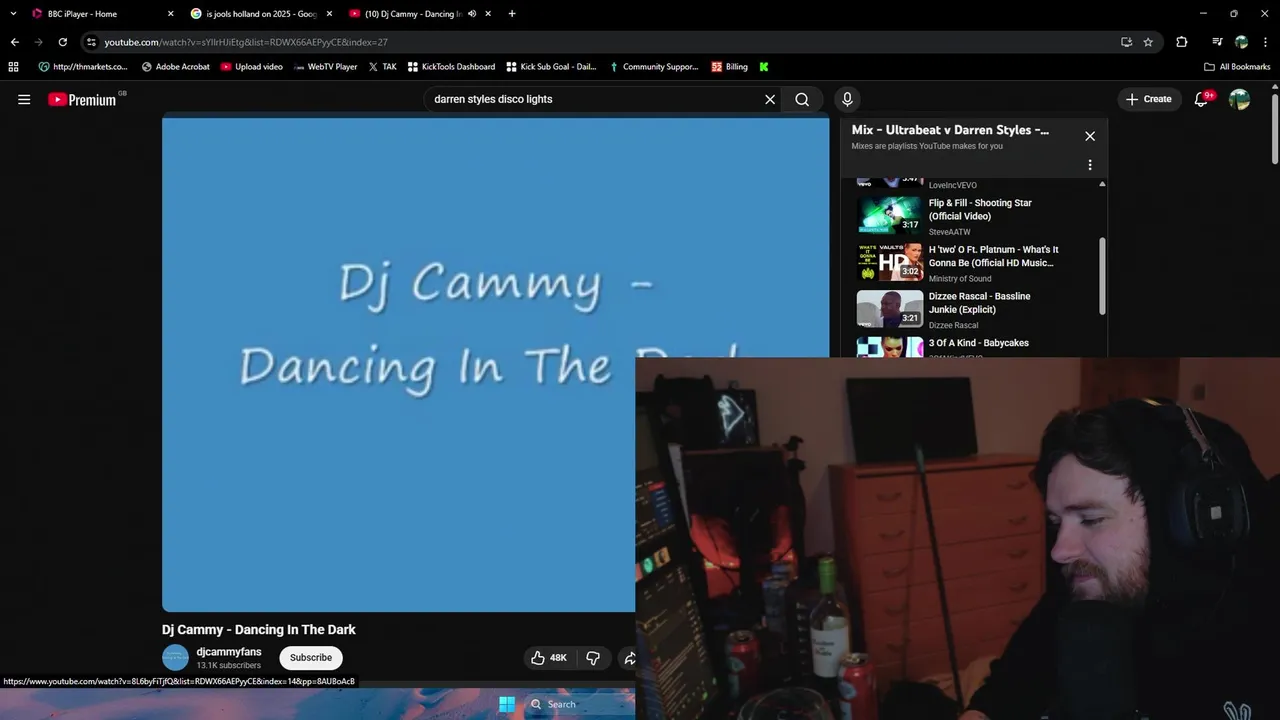
Task: Open the YouTube account avatar menu
Action: coord(1239,99)
